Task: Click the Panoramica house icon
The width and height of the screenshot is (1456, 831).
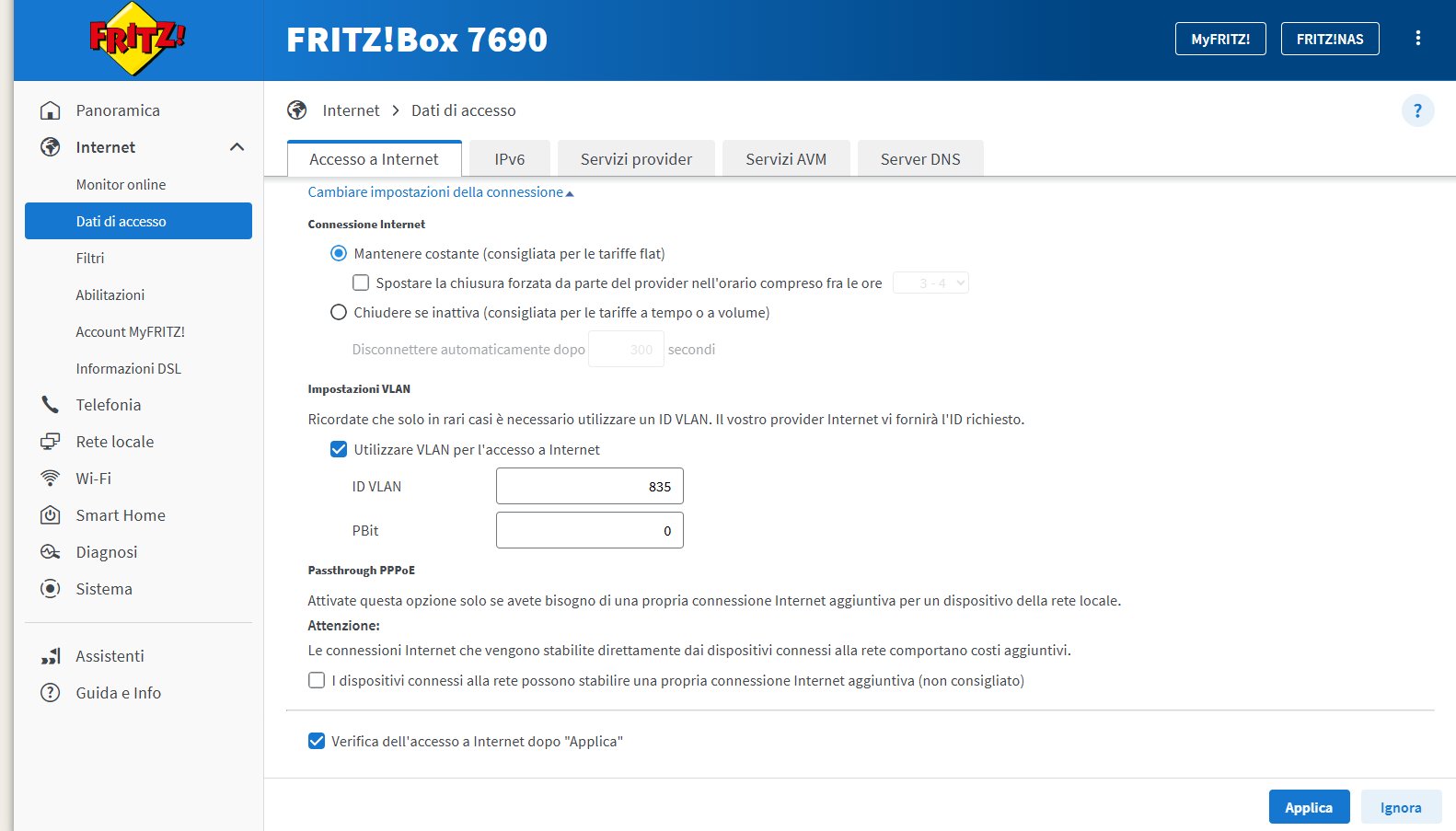Action: pyautogui.click(x=51, y=110)
